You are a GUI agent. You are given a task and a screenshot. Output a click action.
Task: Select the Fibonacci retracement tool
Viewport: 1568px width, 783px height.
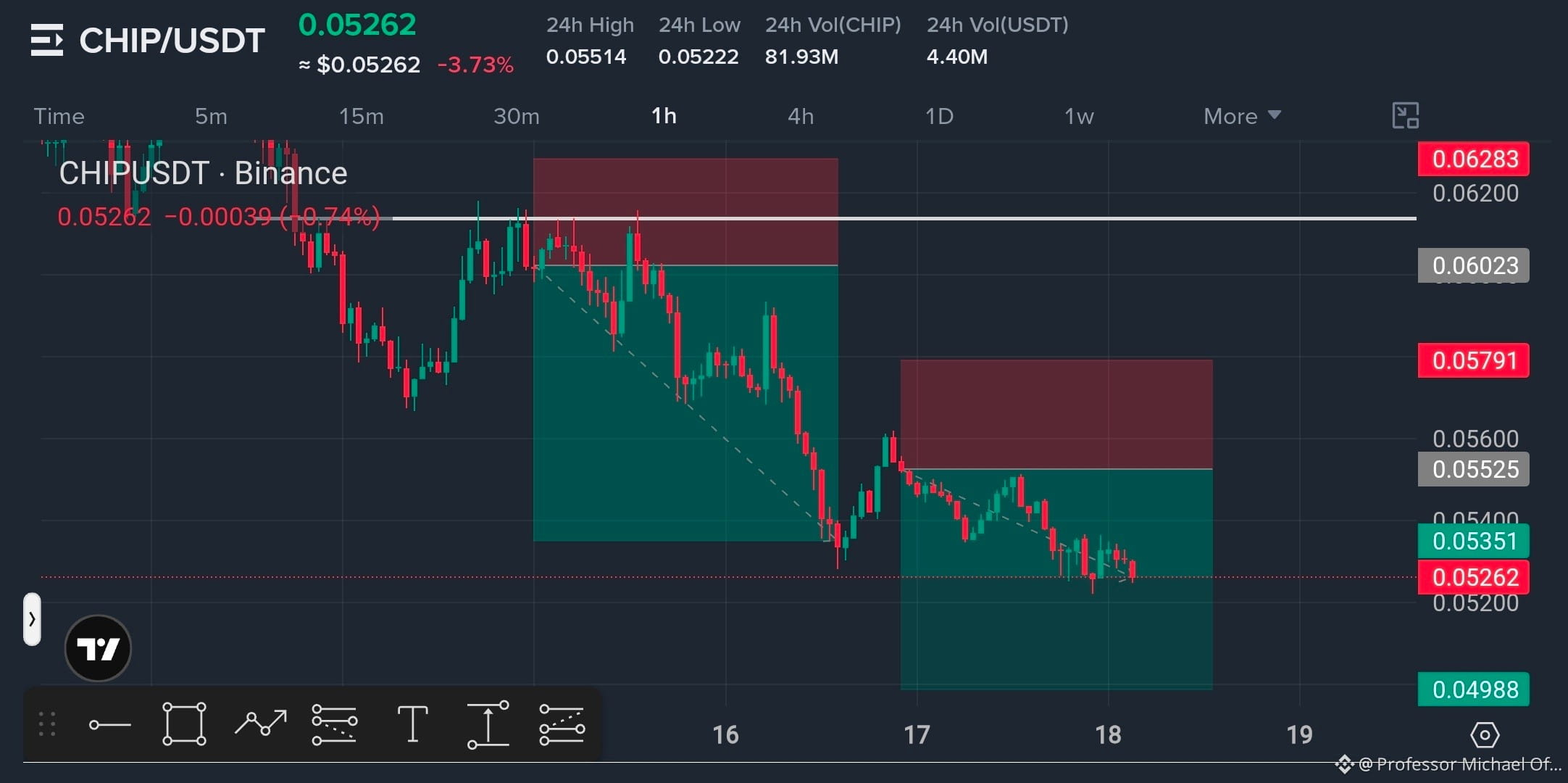click(x=334, y=724)
